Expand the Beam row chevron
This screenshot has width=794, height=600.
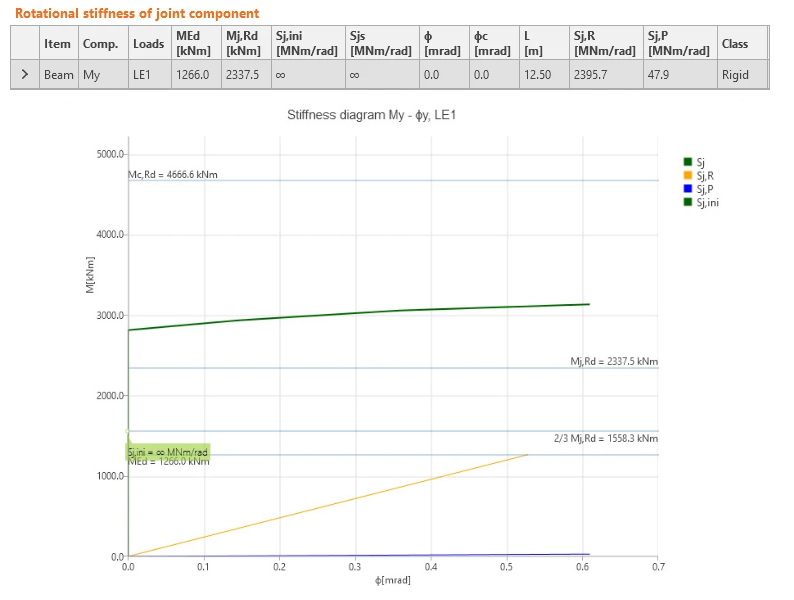coord(25,74)
